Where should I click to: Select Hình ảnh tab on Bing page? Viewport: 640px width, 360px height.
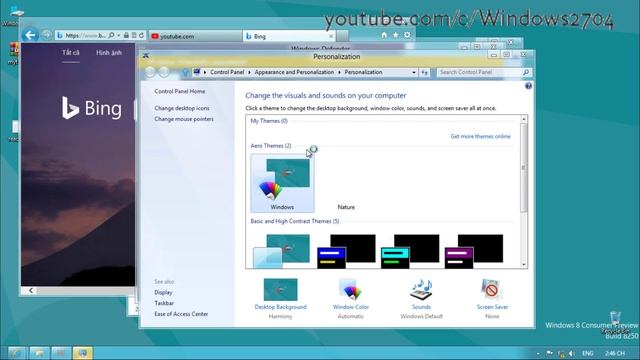(109, 53)
